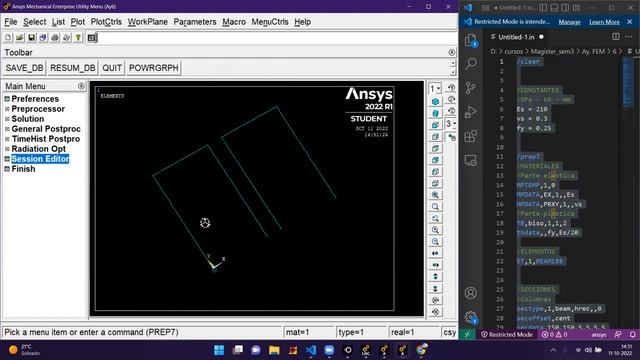The width and height of the screenshot is (640, 360).
Task: Click the Fit View magnifier icon
Action: click(x=435, y=195)
